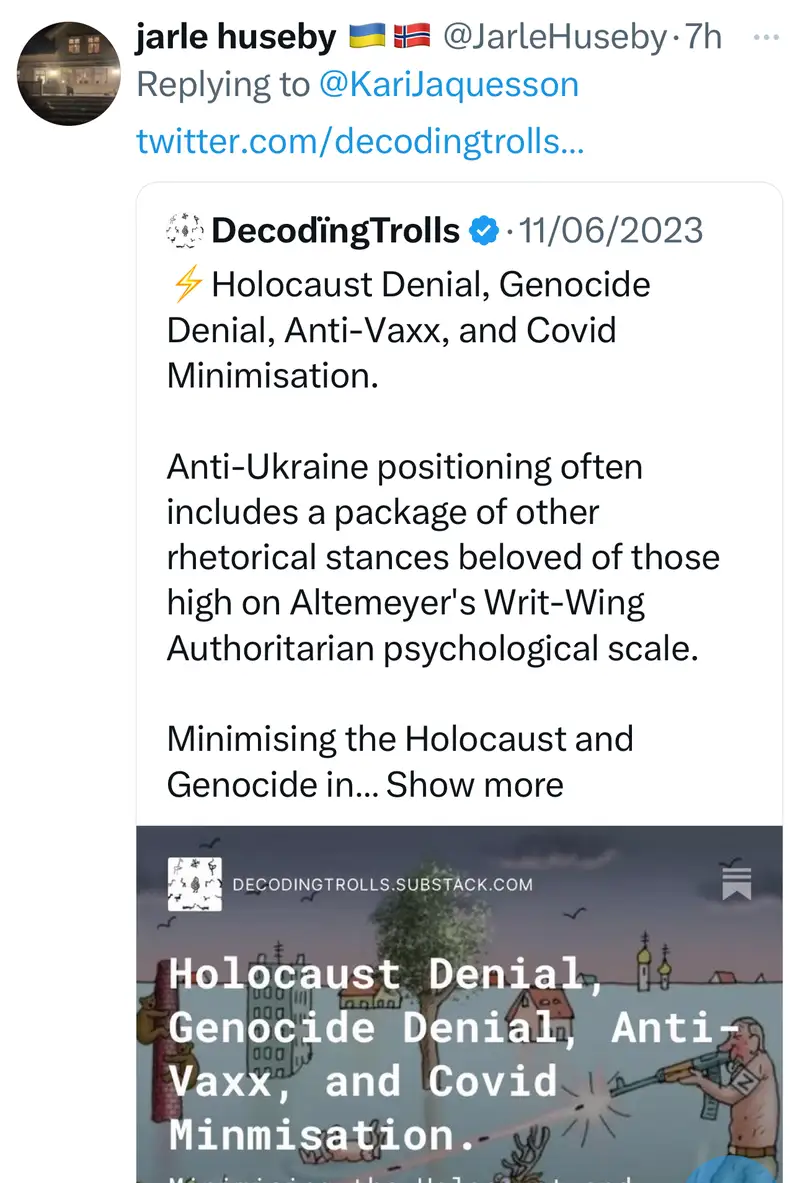The image size is (800, 1183).
Task: Click the DECODINGTROLLS.SUBSTACK.COM domain label
Action: (x=382, y=884)
